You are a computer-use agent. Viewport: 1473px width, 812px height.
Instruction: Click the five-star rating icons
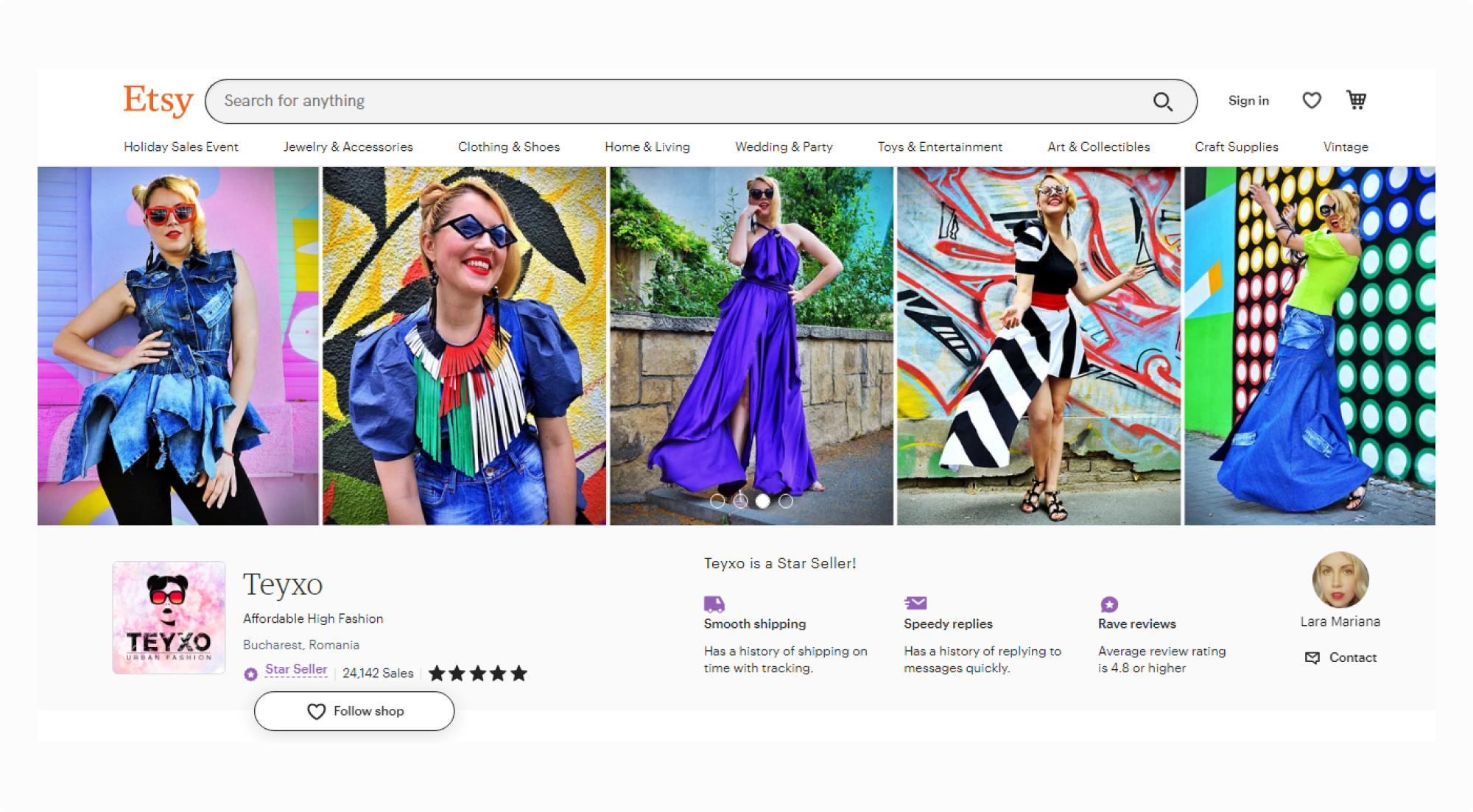[477, 673]
